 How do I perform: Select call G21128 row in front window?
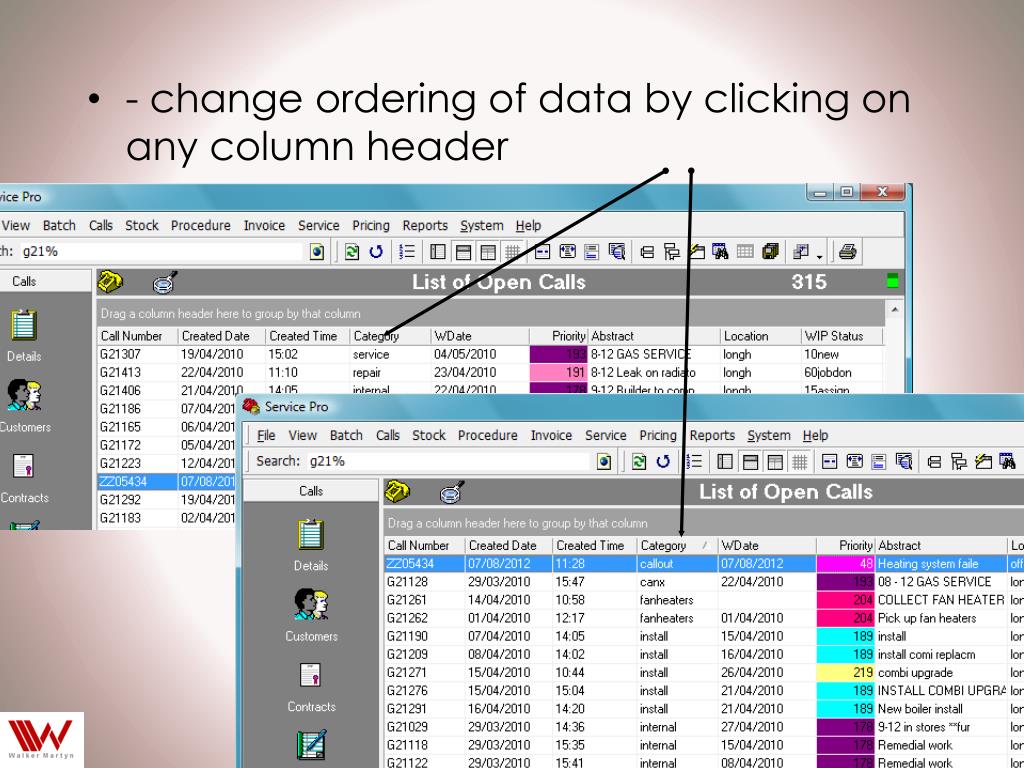pos(704,582)
